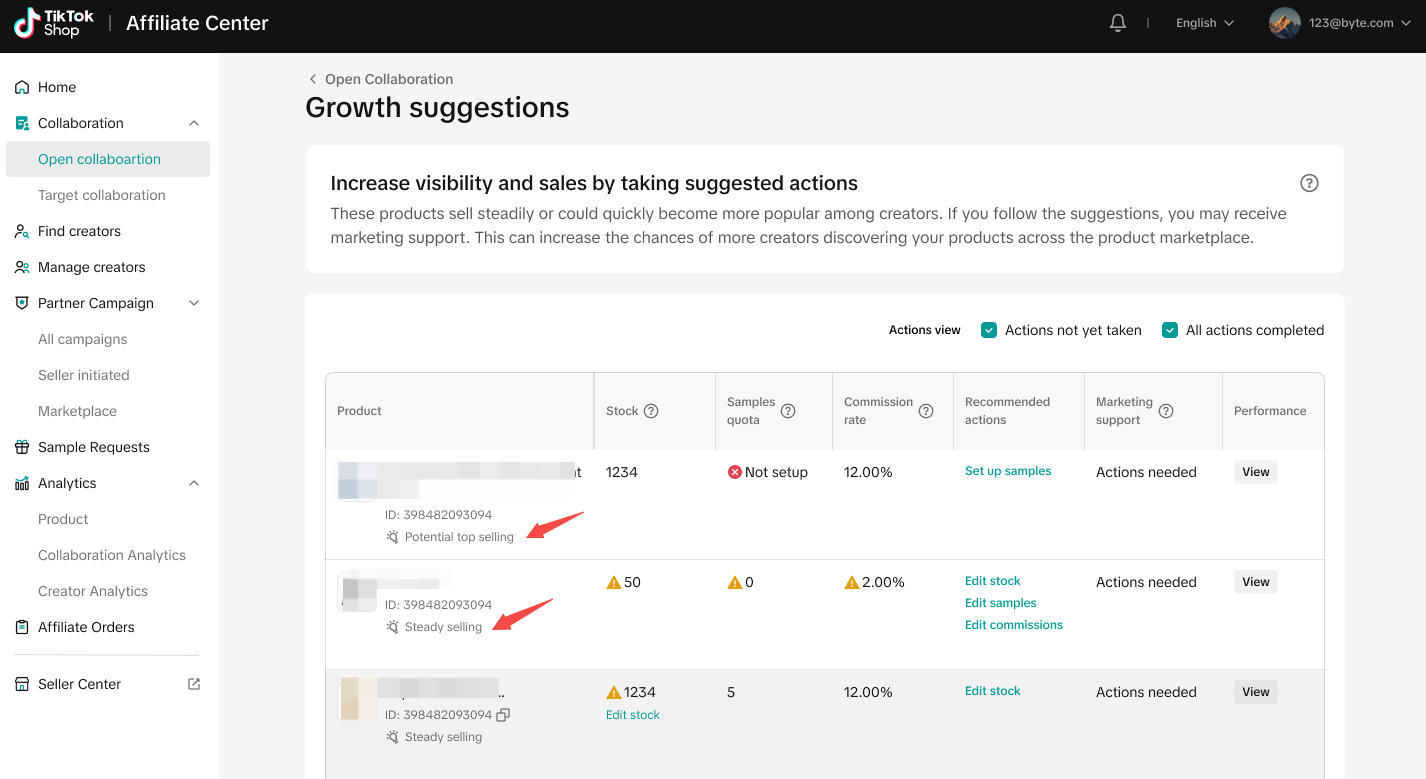This screenshot has height=779, width=1426.
Task: Click the notification bell icon
Action: [x=1118, y=23]
